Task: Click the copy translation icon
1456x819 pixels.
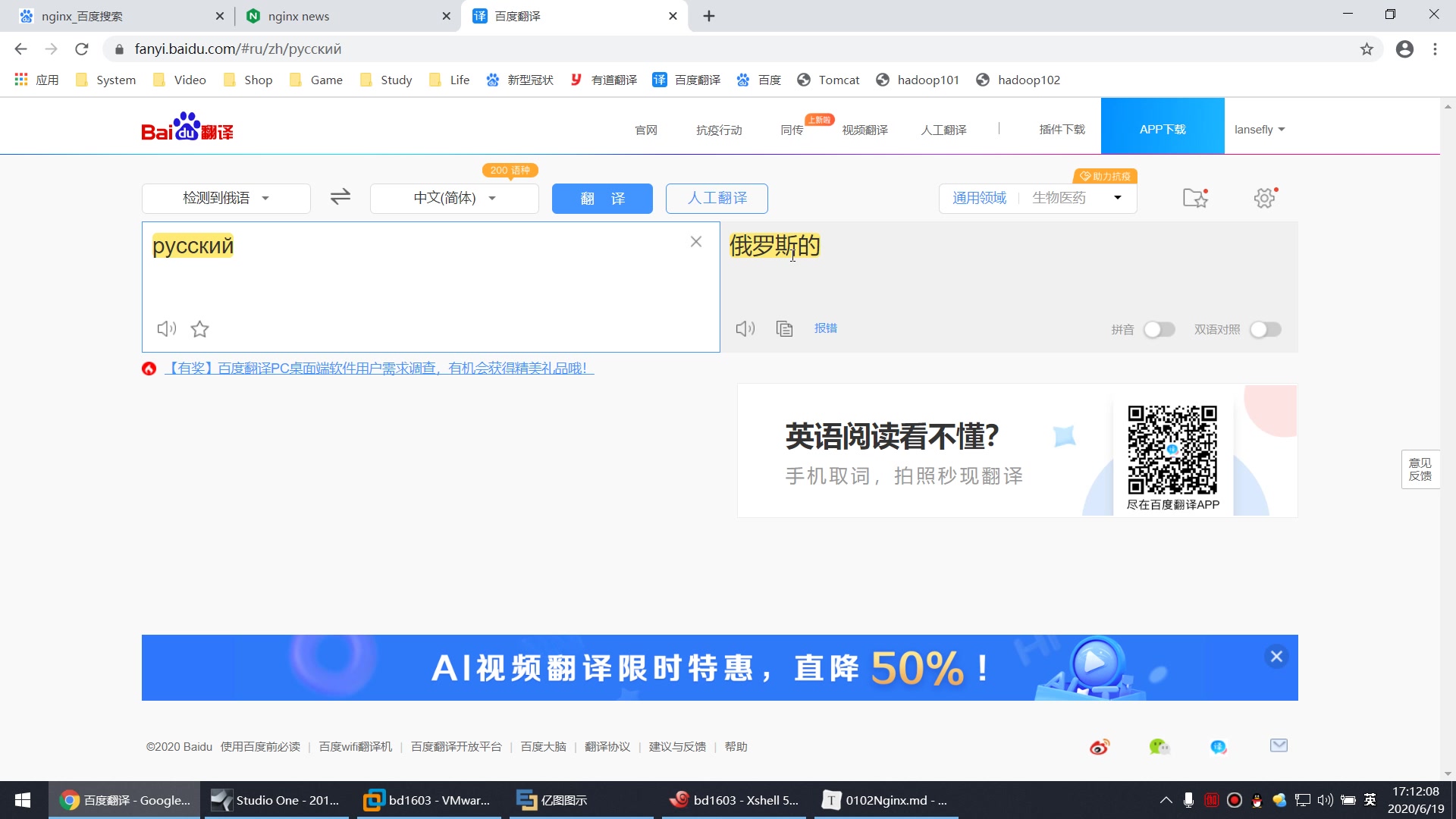Action: pos(784,328)
